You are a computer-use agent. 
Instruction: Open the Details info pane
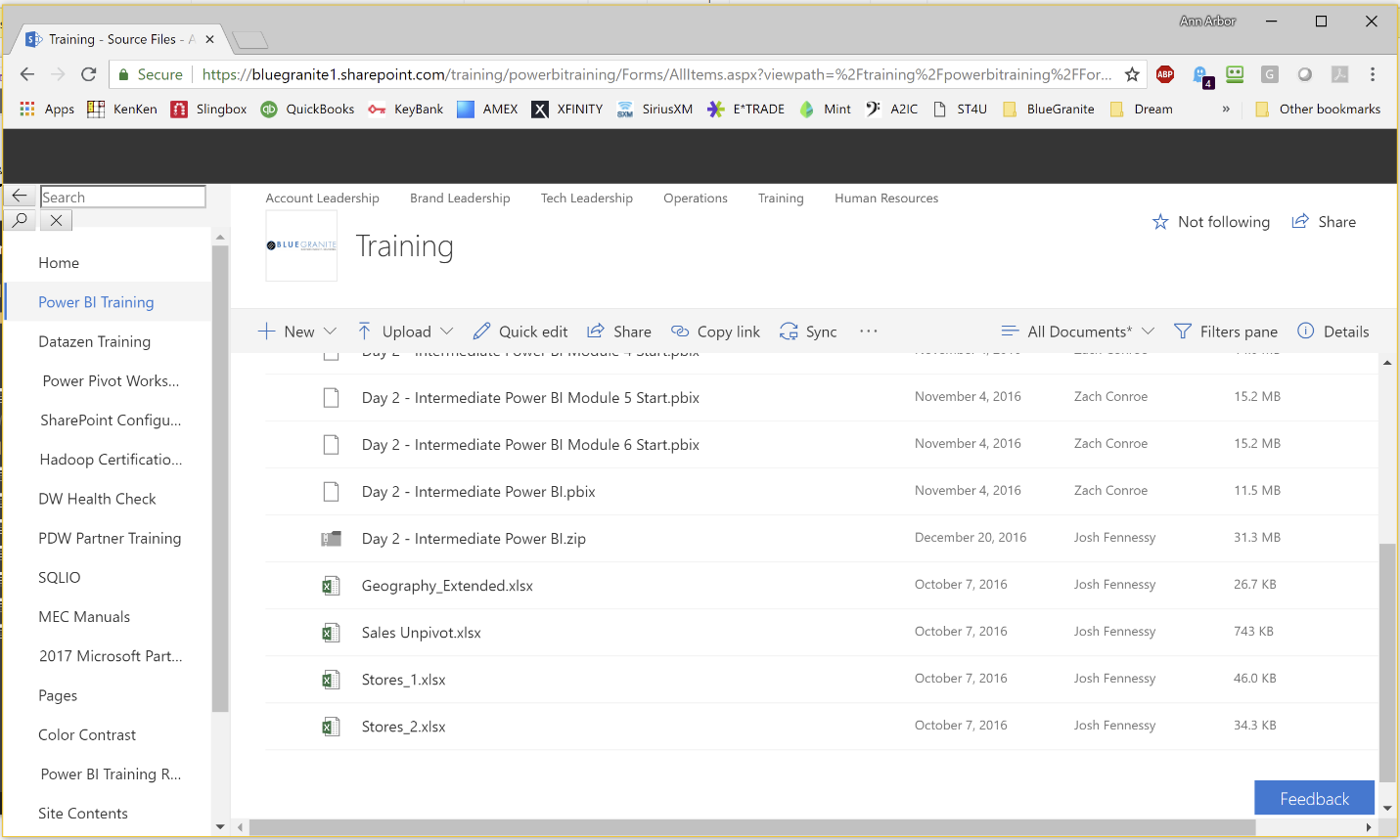click(x=1332, y=332)
